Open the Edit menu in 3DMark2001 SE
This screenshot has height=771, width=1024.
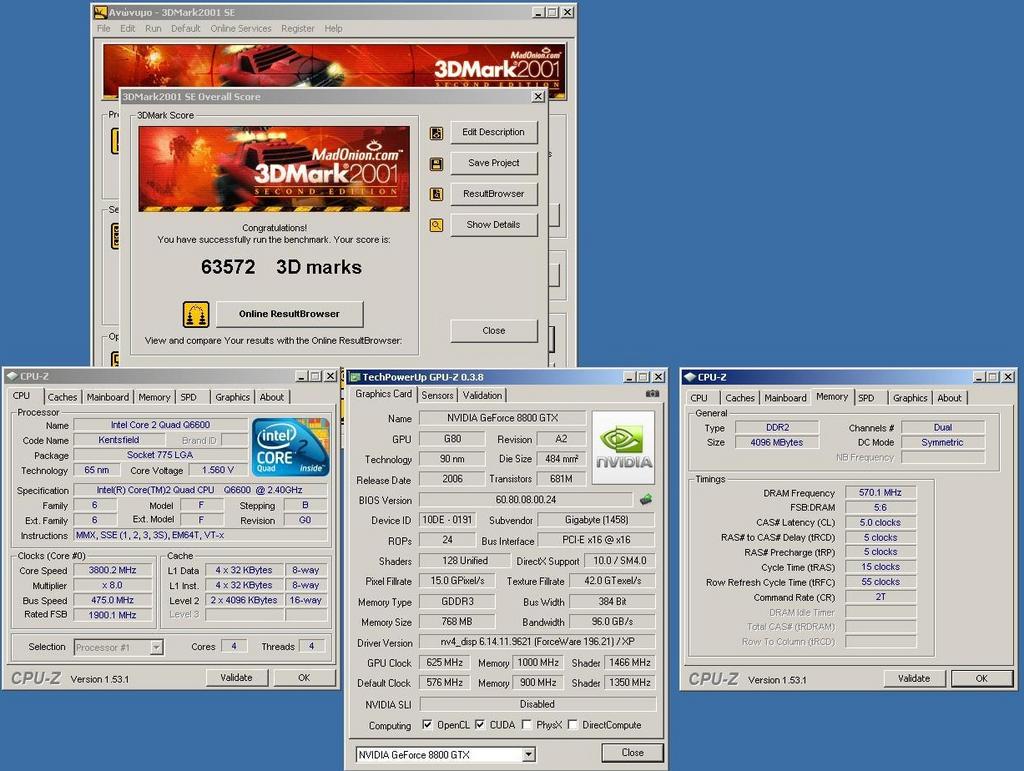click(x=127, y=29)
